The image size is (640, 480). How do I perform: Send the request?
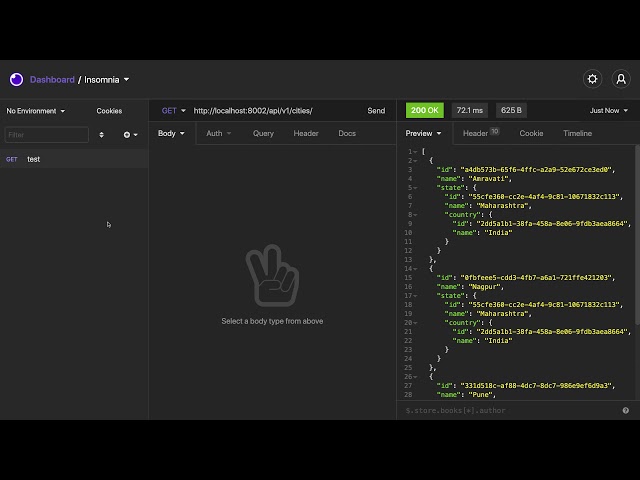[376, 111]
